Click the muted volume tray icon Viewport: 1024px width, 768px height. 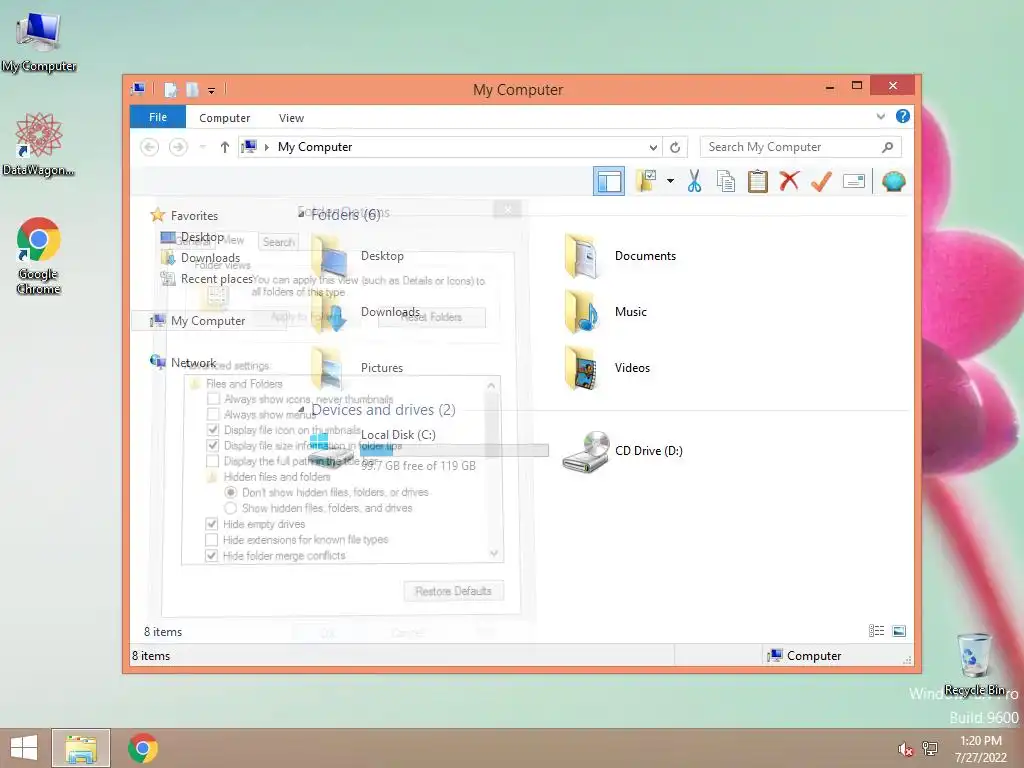pyautogui.click(x=905, y=749)
